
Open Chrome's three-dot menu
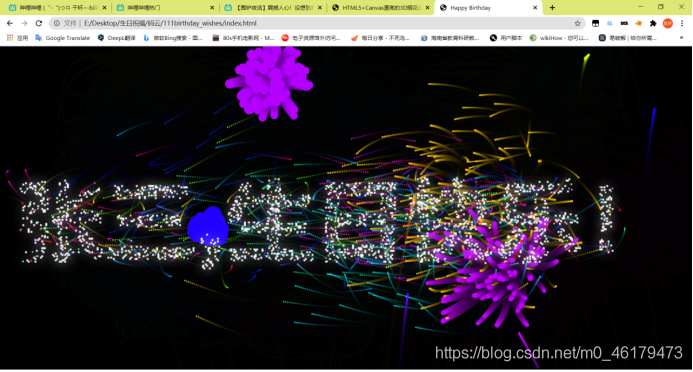(x=682, y=23)
